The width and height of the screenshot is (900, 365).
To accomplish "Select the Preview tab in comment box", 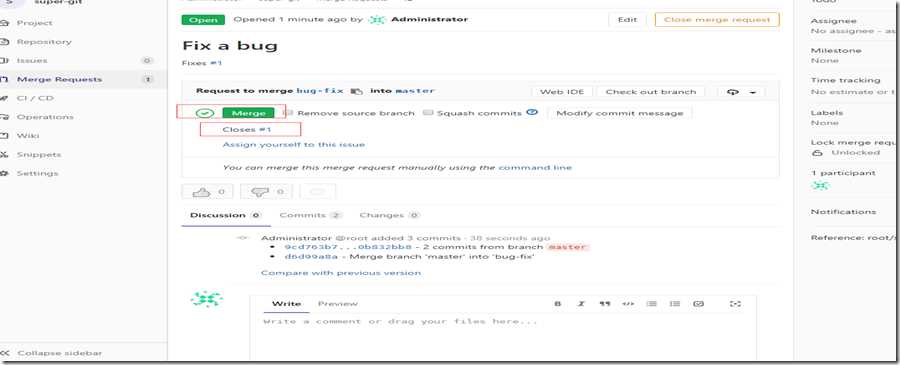I will pyautogui.click(x=338, y=304).
